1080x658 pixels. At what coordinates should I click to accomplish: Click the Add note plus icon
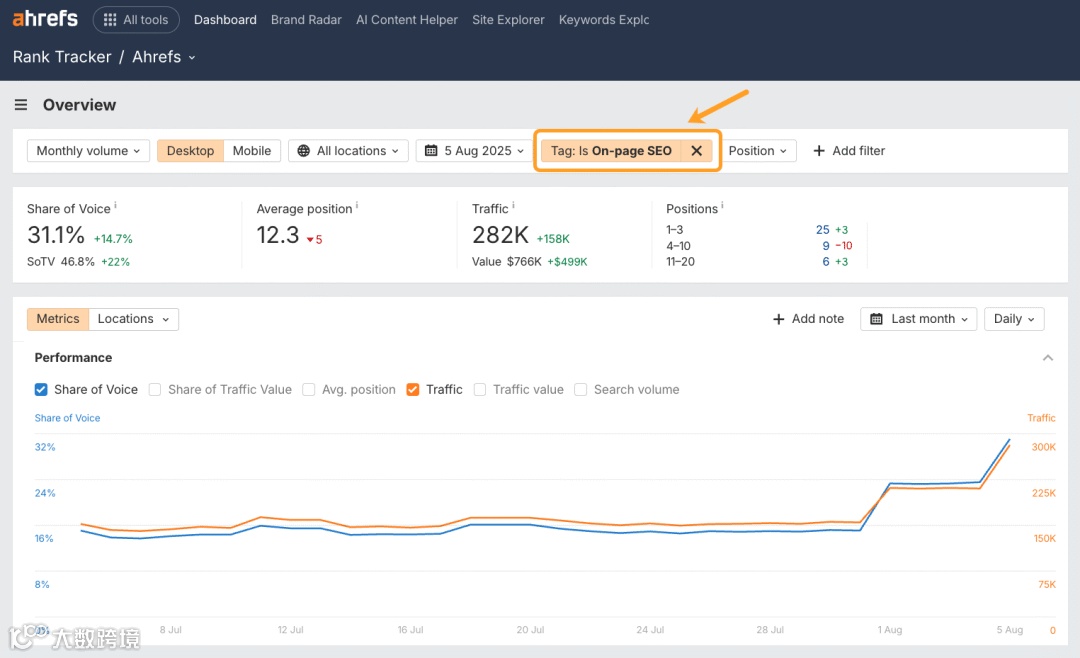pos(779,318)
